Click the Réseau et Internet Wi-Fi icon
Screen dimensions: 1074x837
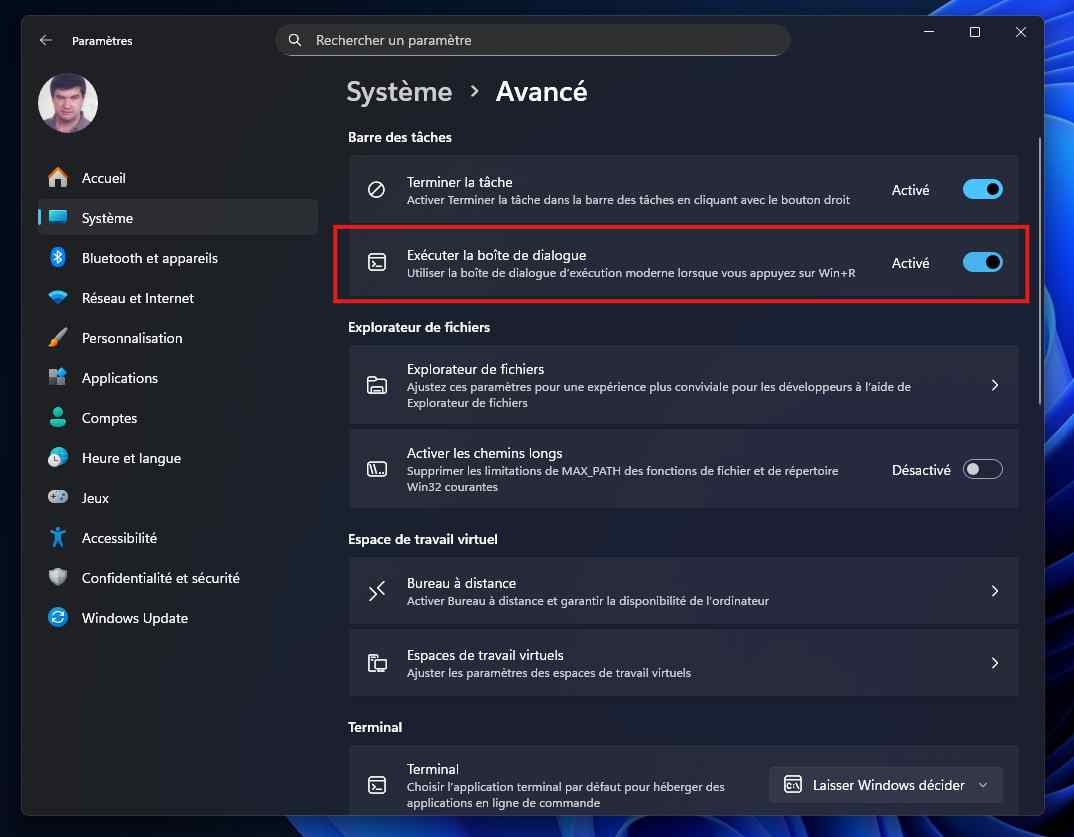coord(58,298)
